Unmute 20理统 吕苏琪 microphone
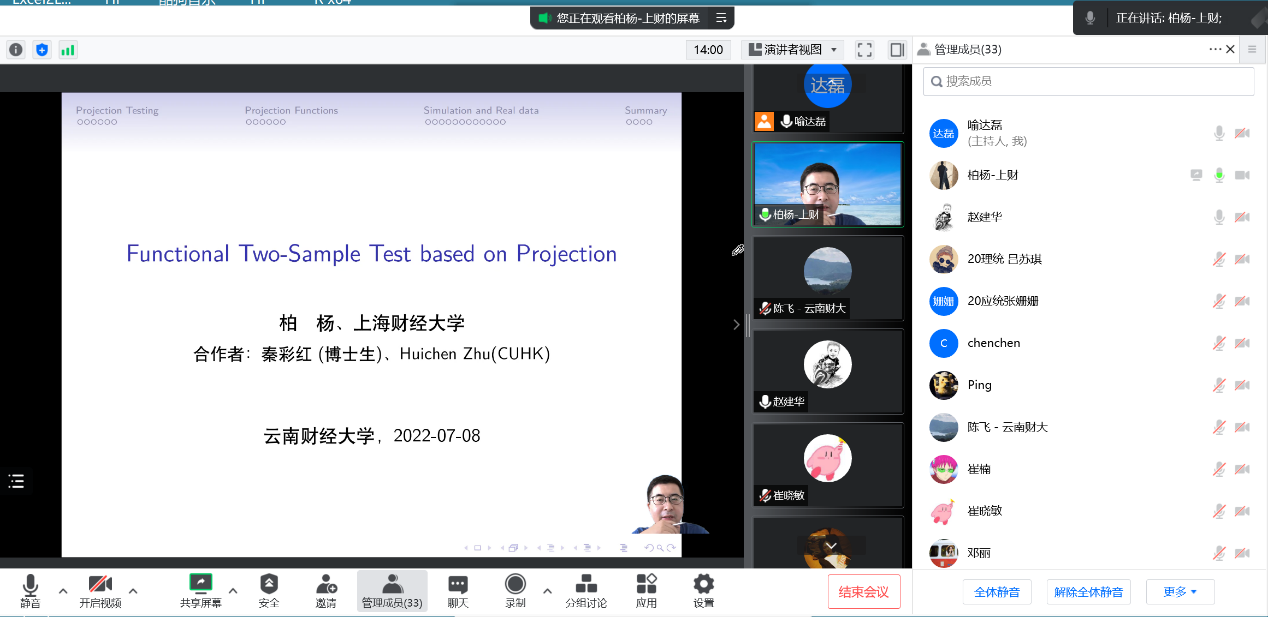Viewport: 1268px width, 617px height. pyautogui.click(x=1219, y=259)
